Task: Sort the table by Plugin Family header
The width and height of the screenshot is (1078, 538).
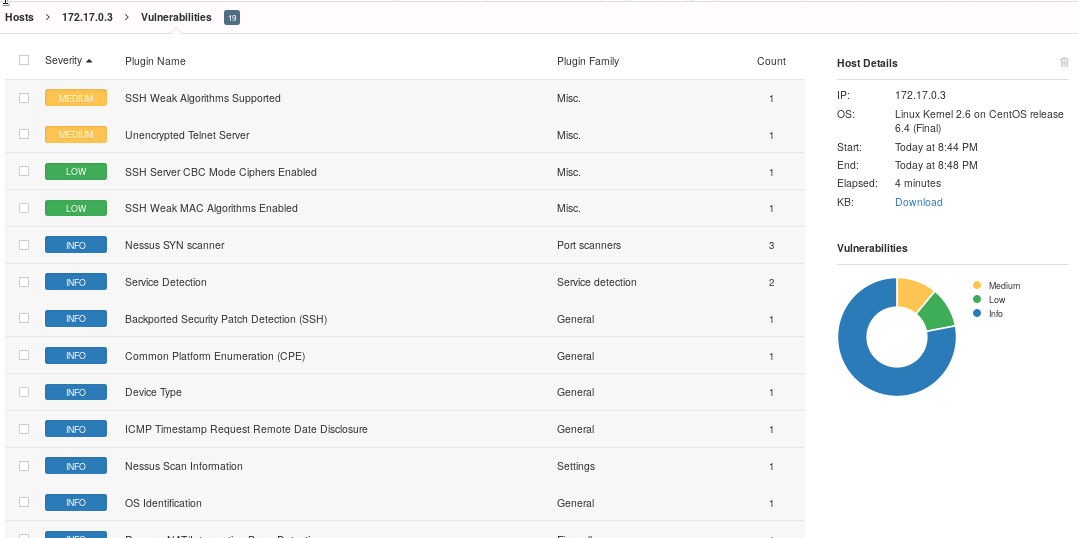Action: coord(587,61)
